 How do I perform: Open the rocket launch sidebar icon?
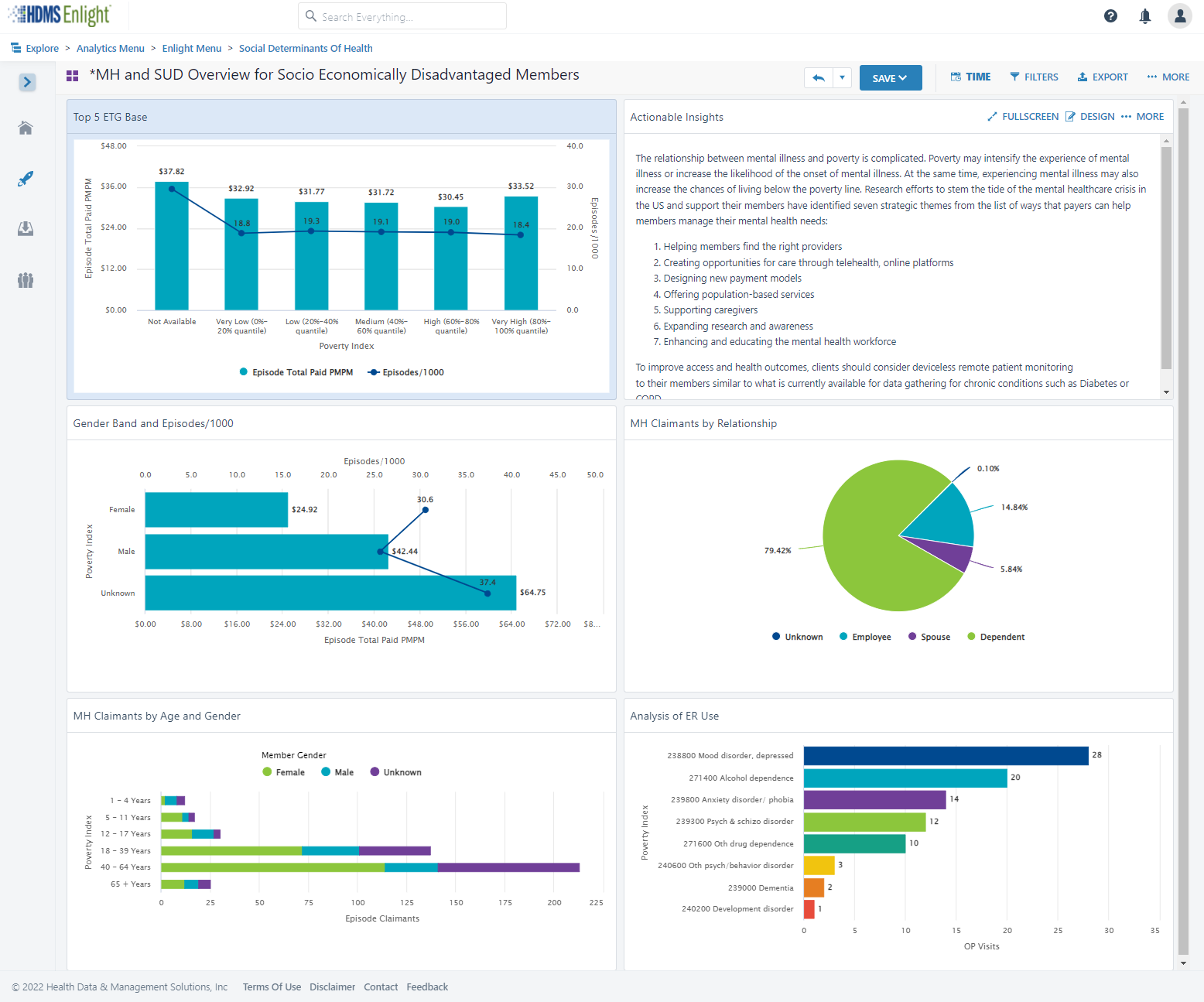pos(26,179)
